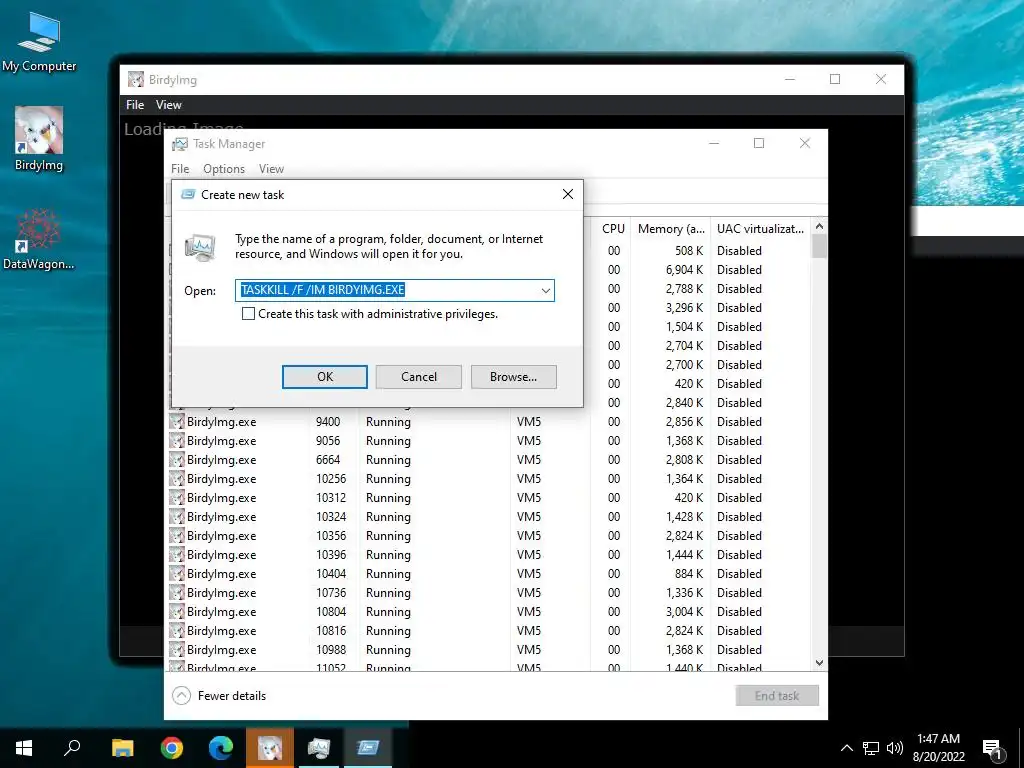Click BirdyImg window title bar icon
The image size is (1024, 768).
pos(136,80)
